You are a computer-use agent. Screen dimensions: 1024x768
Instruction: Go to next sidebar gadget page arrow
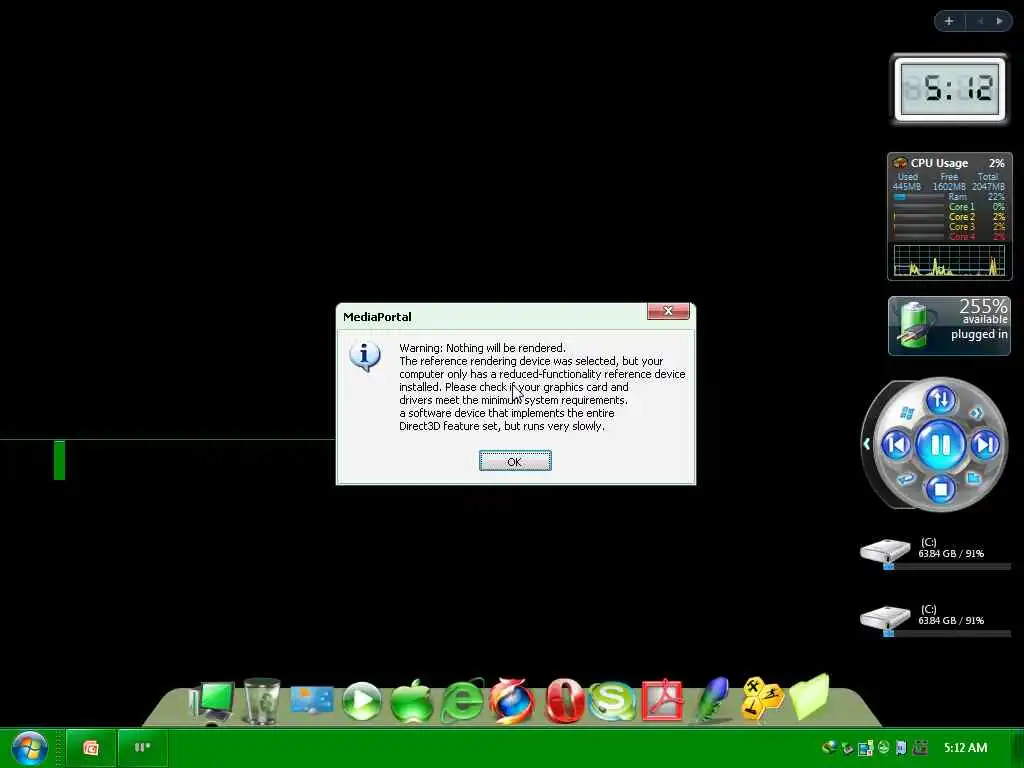coord(1000,21)
